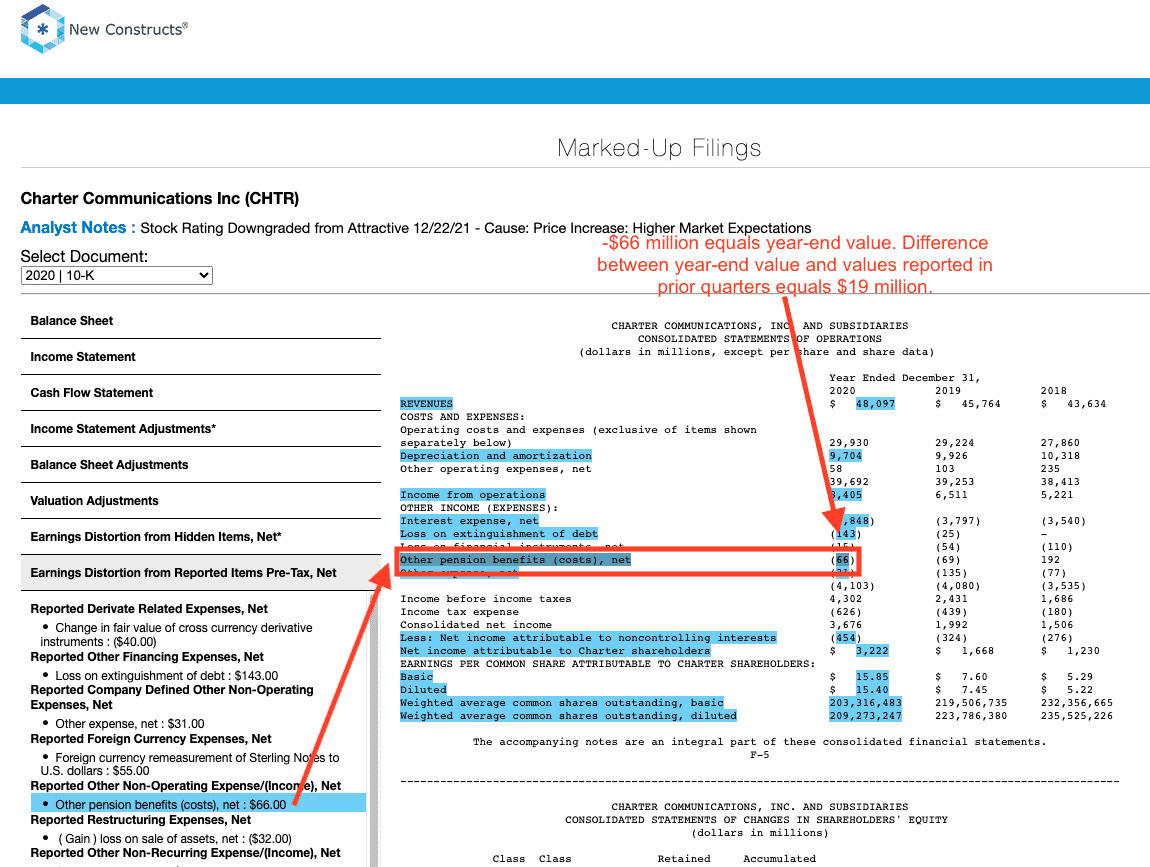Click the highlighted 3,222 net income value
Image resolution: width=1150 pixels, height=867 pixels.
click(872, 651)
